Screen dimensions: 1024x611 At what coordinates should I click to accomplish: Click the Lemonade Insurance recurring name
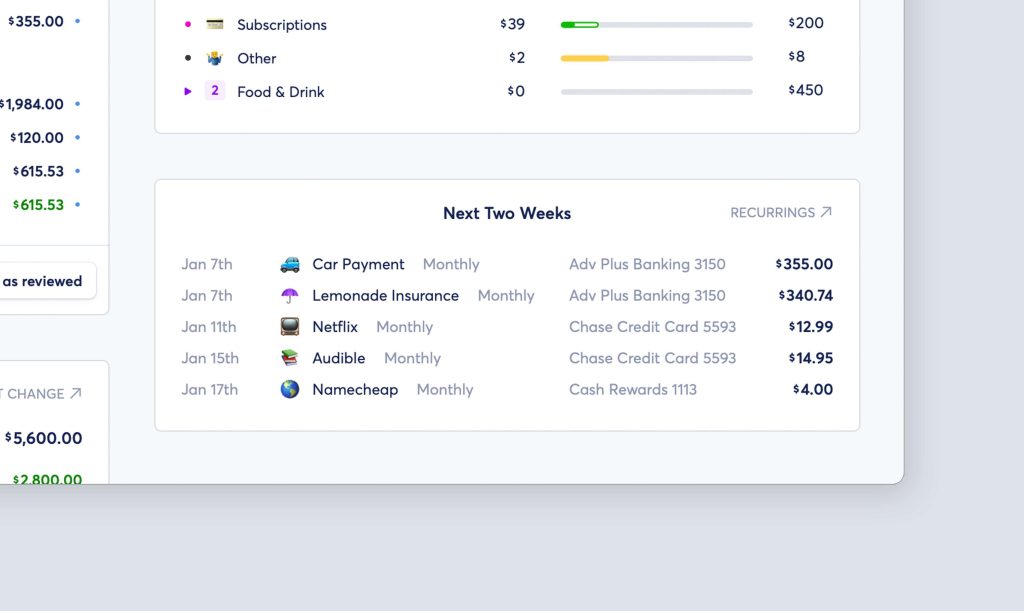point(385,296)
